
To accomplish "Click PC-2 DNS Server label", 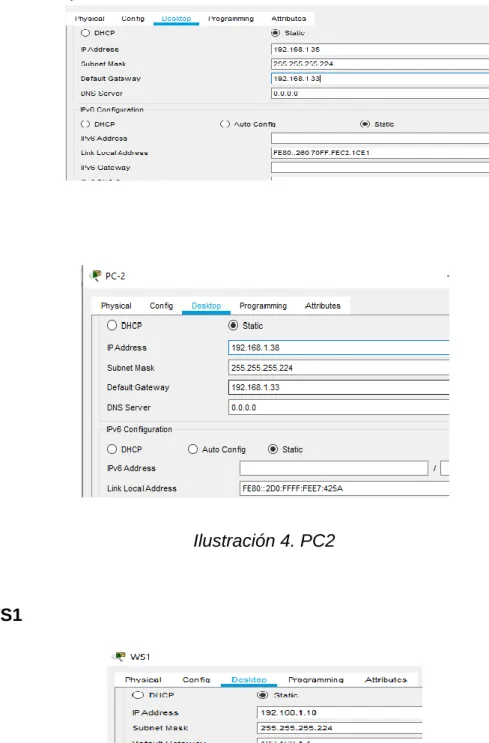I will (x=128, y=408).
